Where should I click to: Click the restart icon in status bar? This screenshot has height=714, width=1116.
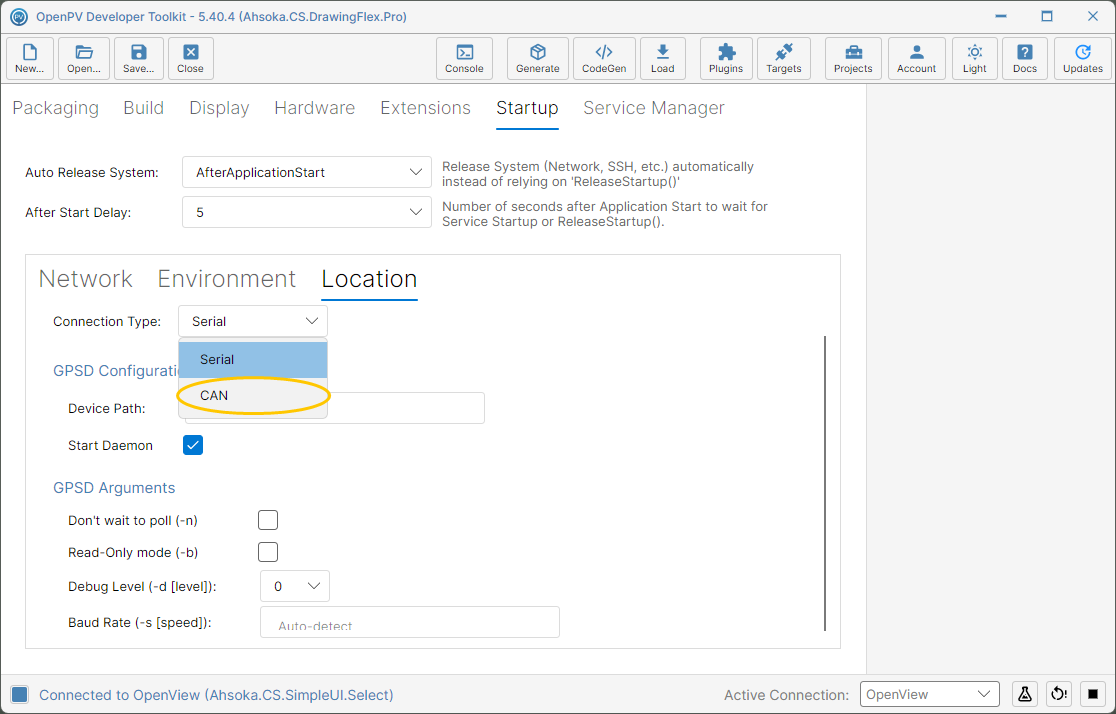coord(1059,694)
